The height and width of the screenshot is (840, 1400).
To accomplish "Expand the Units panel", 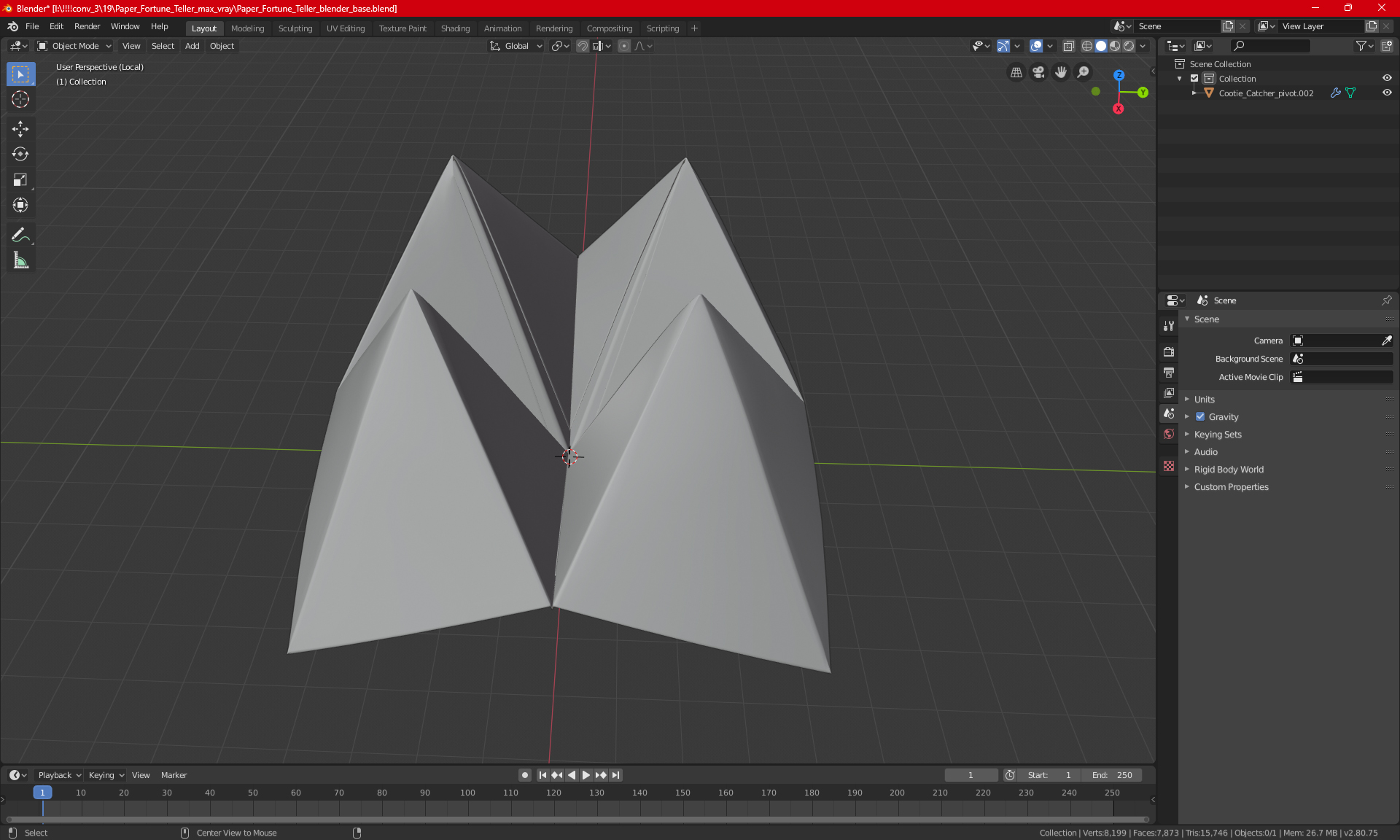I will click(x=1205, y=400).
